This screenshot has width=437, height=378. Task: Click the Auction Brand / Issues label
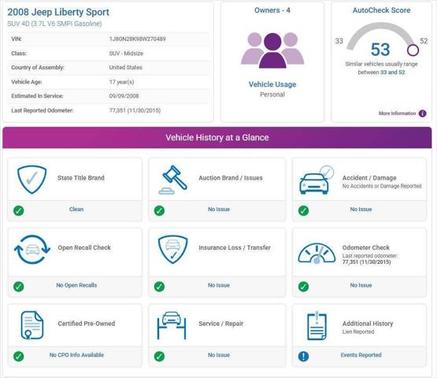click(x=231, y=178)
